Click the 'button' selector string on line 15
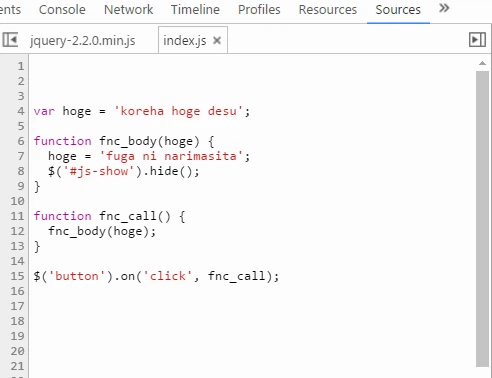 coord(77,276)
